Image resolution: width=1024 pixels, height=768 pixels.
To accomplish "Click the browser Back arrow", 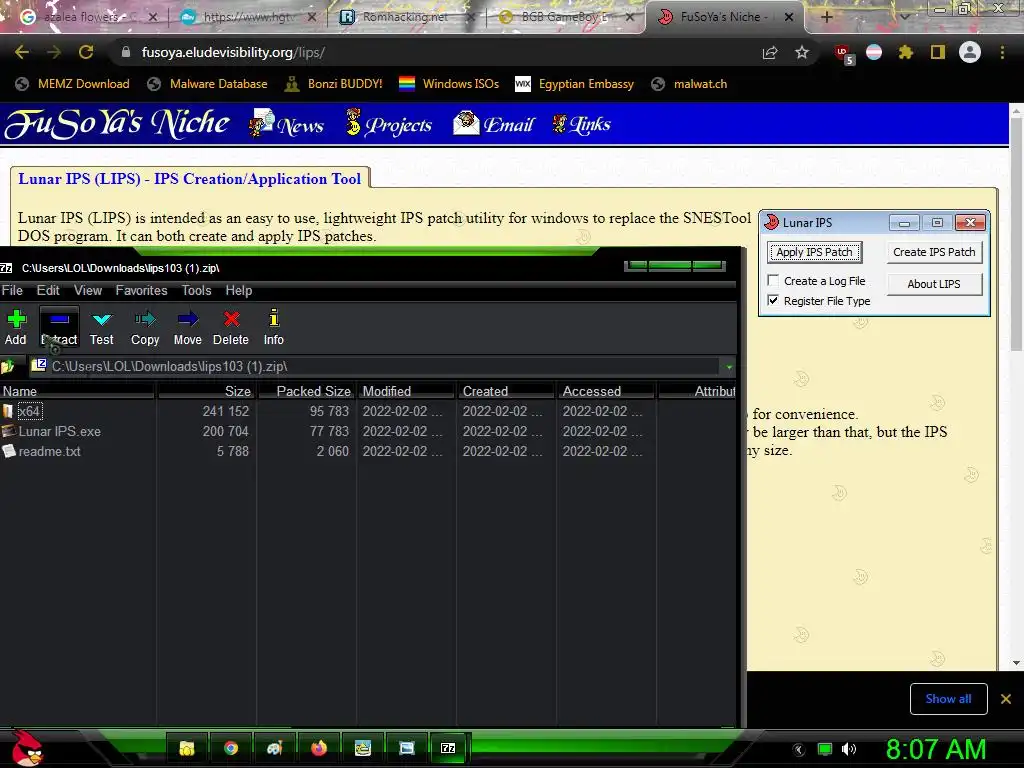I will coord(22,52).
